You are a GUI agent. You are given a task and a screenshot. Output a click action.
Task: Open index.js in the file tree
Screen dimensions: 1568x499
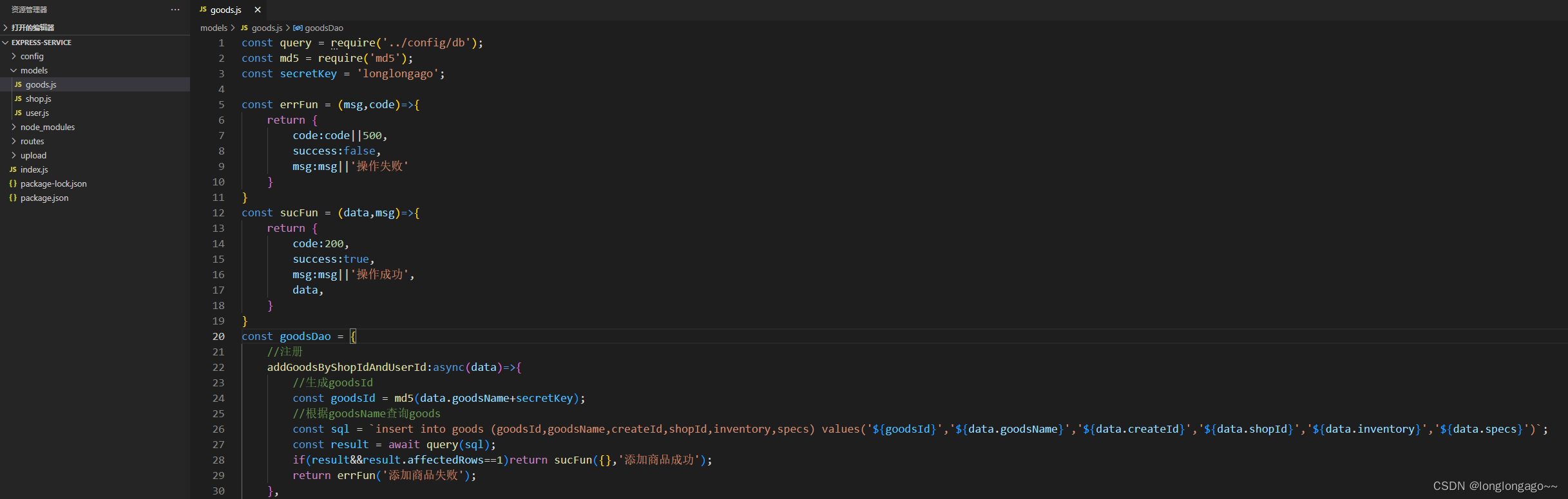point(95,169)
